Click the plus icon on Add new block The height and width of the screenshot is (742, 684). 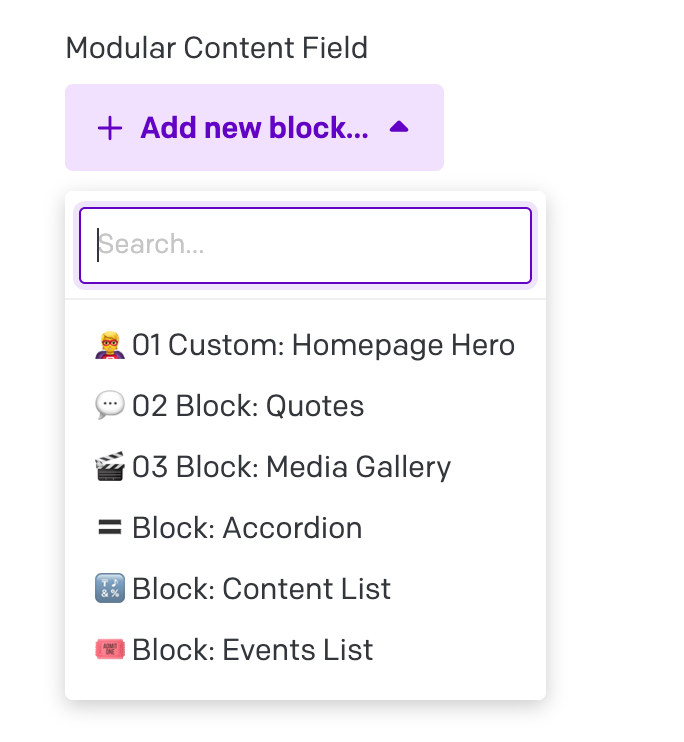110,128
